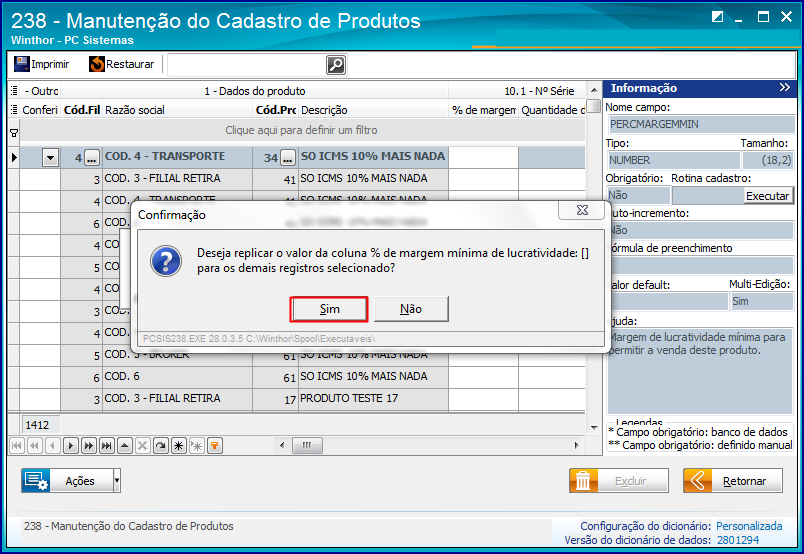Click the horizontal scrollbar left arrow

(x=282, y=445)
